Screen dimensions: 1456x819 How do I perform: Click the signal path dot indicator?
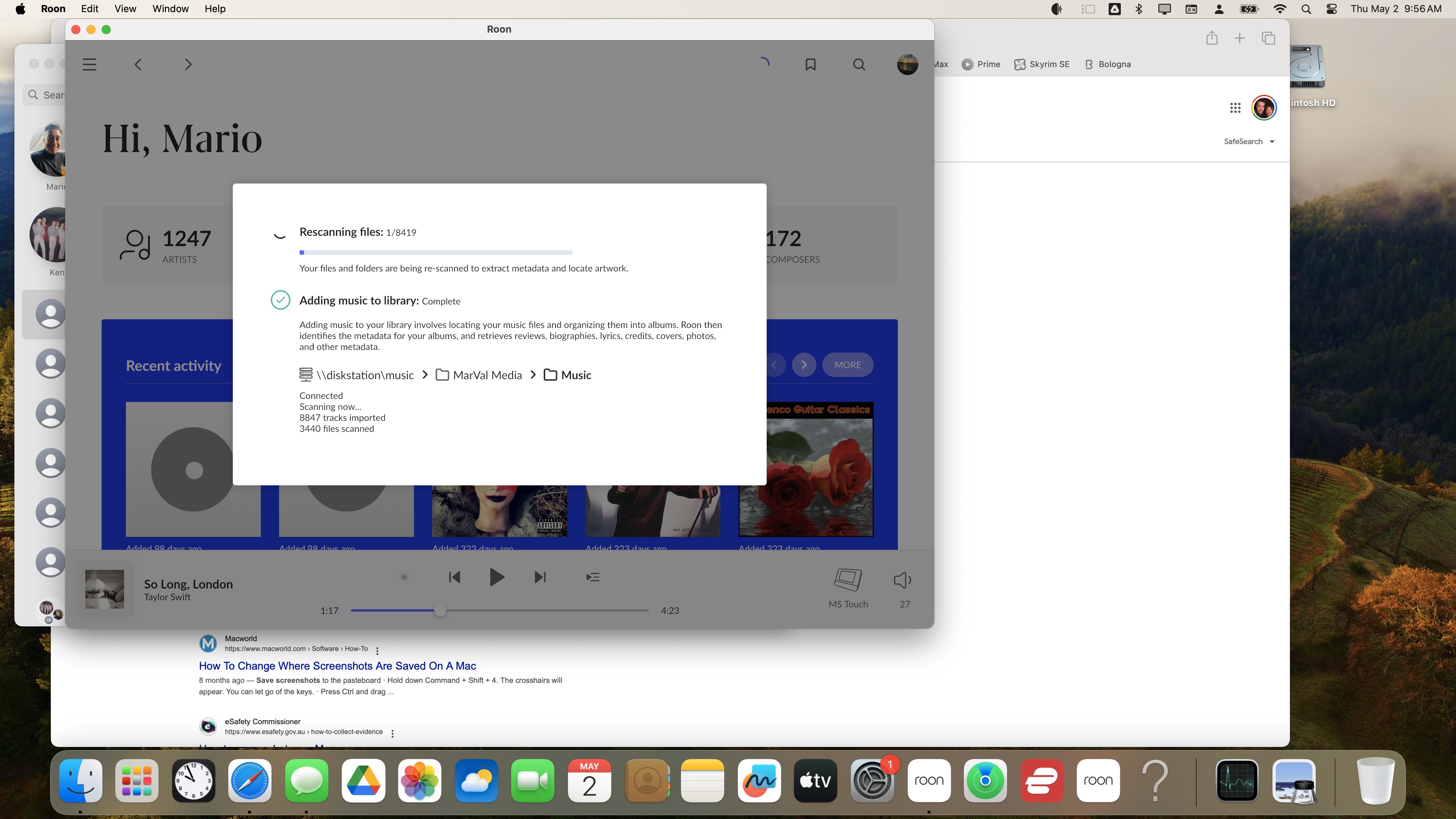(x=403, y=577)
